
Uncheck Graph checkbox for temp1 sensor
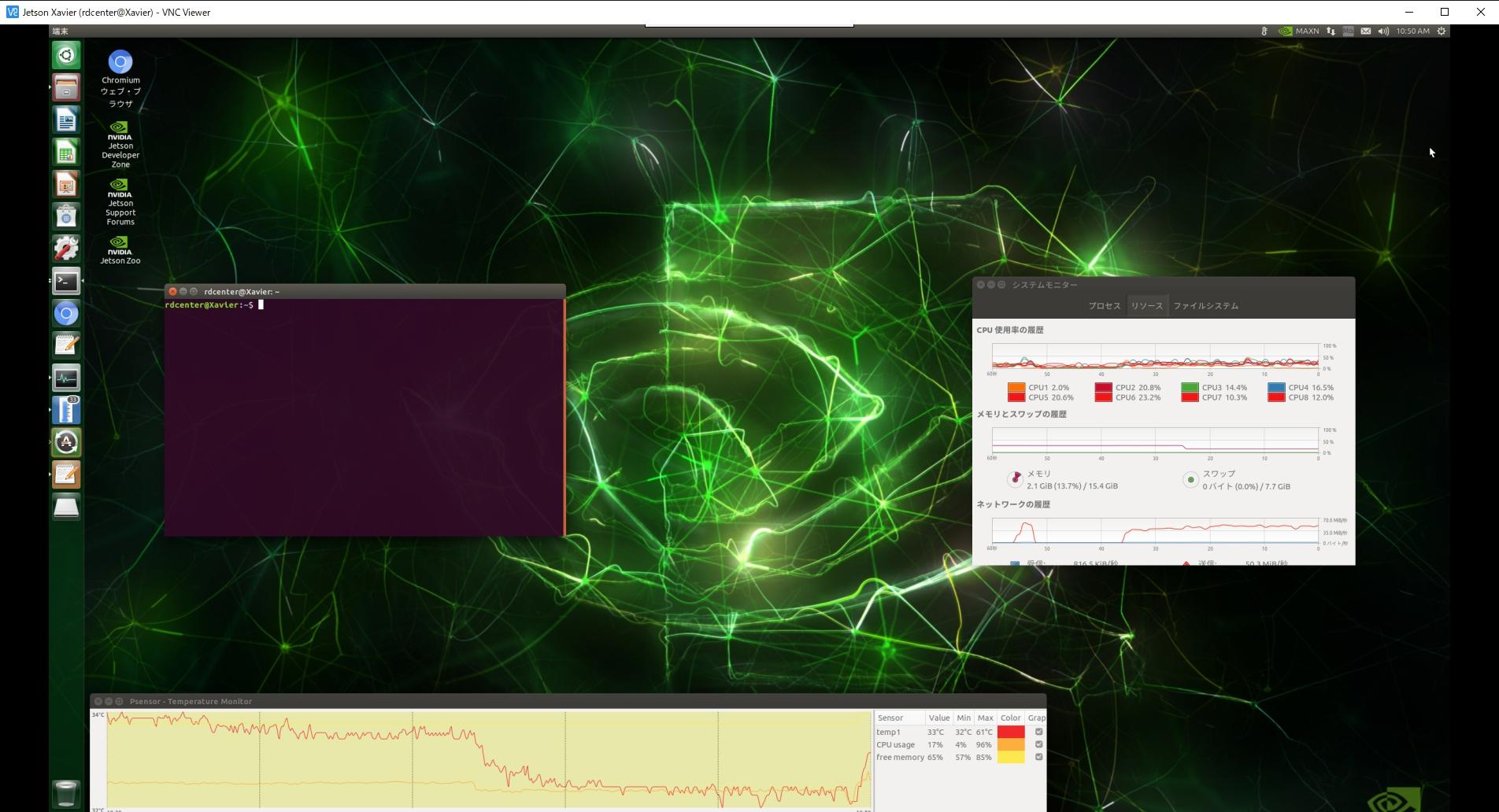tap(1038, 732)
